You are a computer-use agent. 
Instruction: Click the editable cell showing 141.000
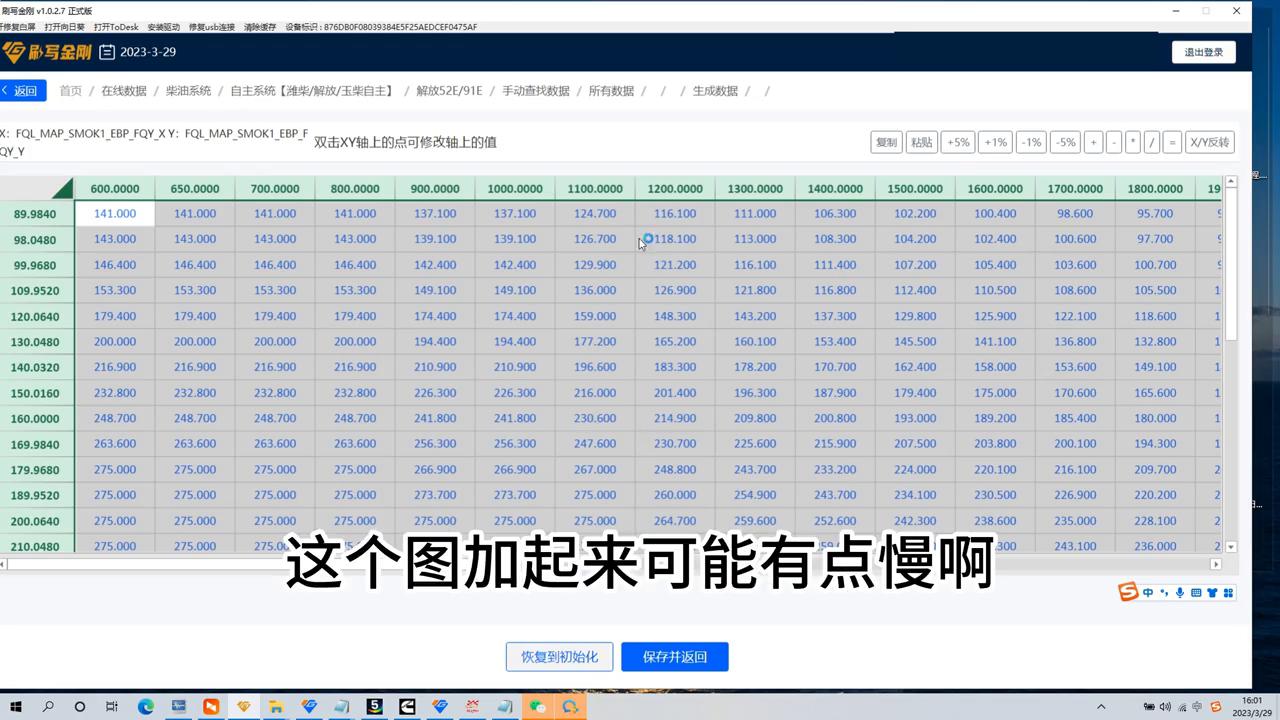coord(114,213)
